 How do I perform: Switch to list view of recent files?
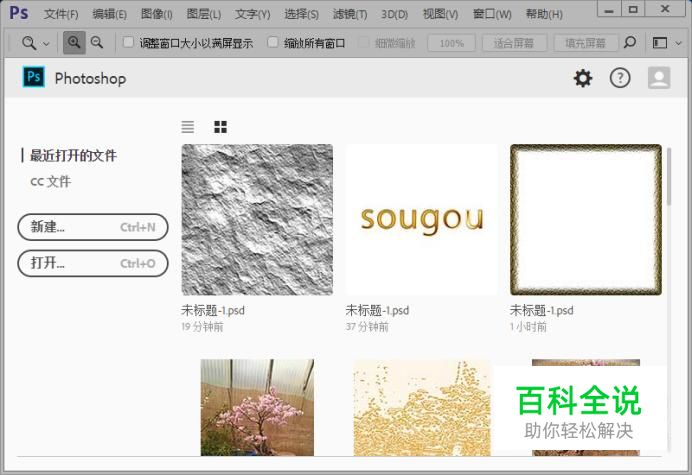188,127
